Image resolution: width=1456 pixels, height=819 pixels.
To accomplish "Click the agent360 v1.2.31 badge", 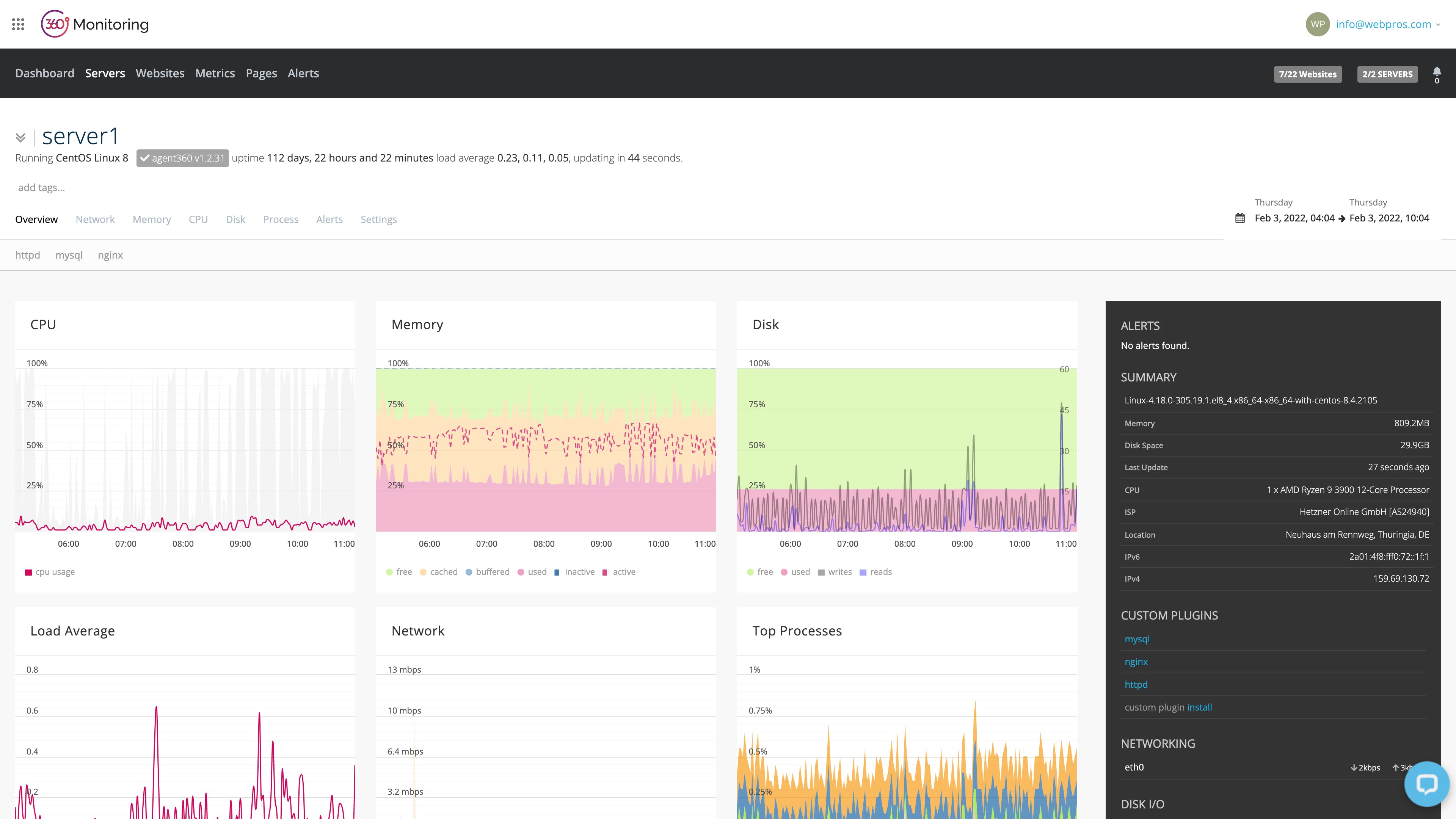I will click(182, 158).
